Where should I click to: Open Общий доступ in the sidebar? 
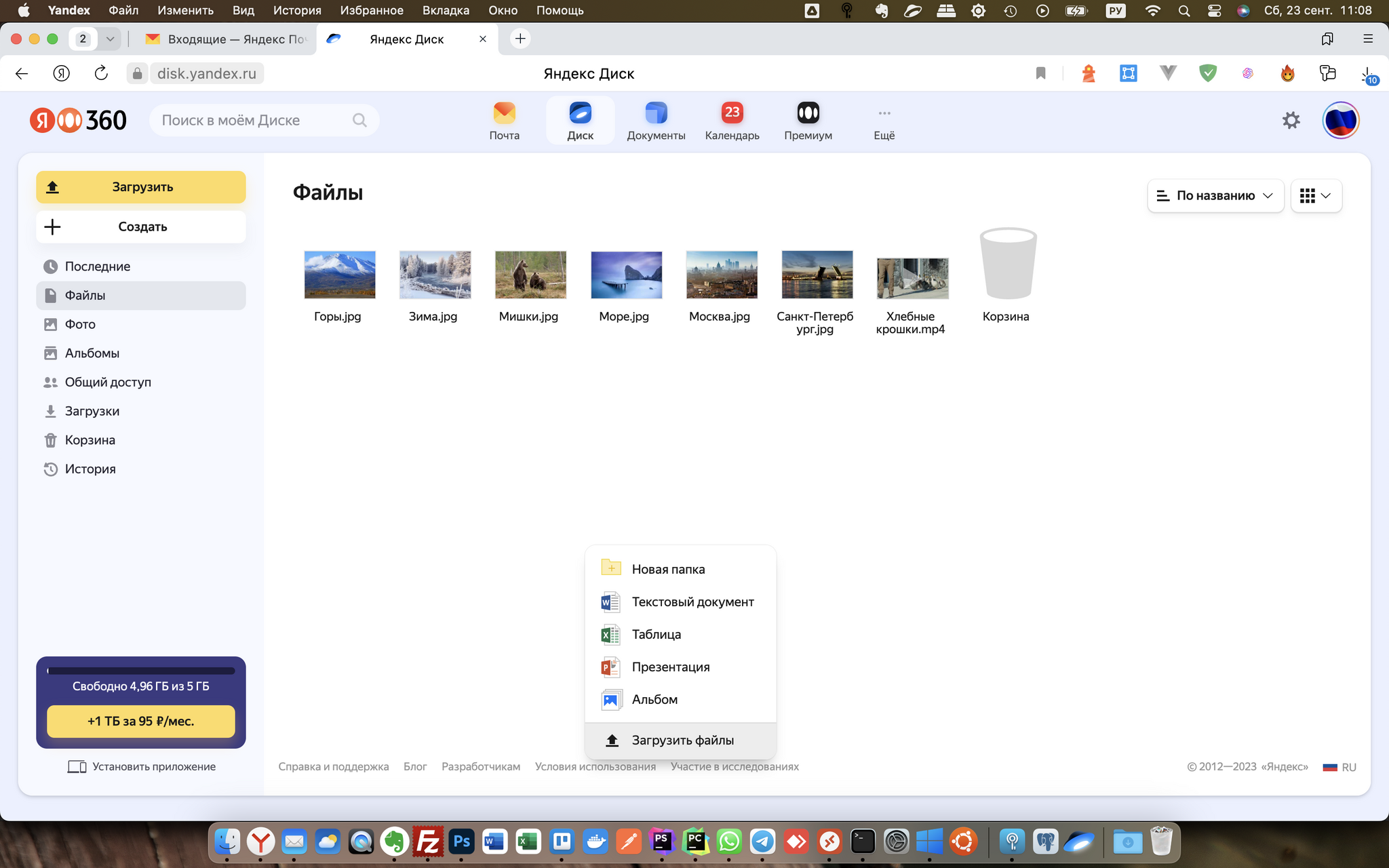tap(141, 382)
